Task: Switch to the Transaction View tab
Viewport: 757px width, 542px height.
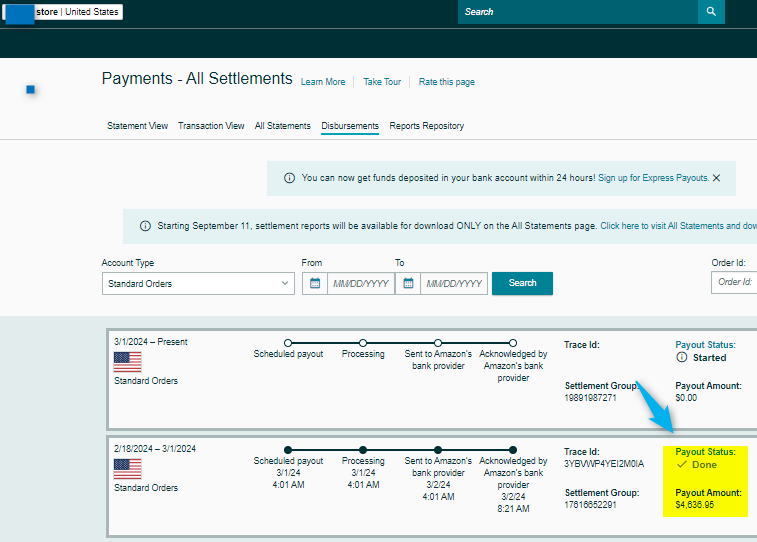Action: click(x=211, y=126)
